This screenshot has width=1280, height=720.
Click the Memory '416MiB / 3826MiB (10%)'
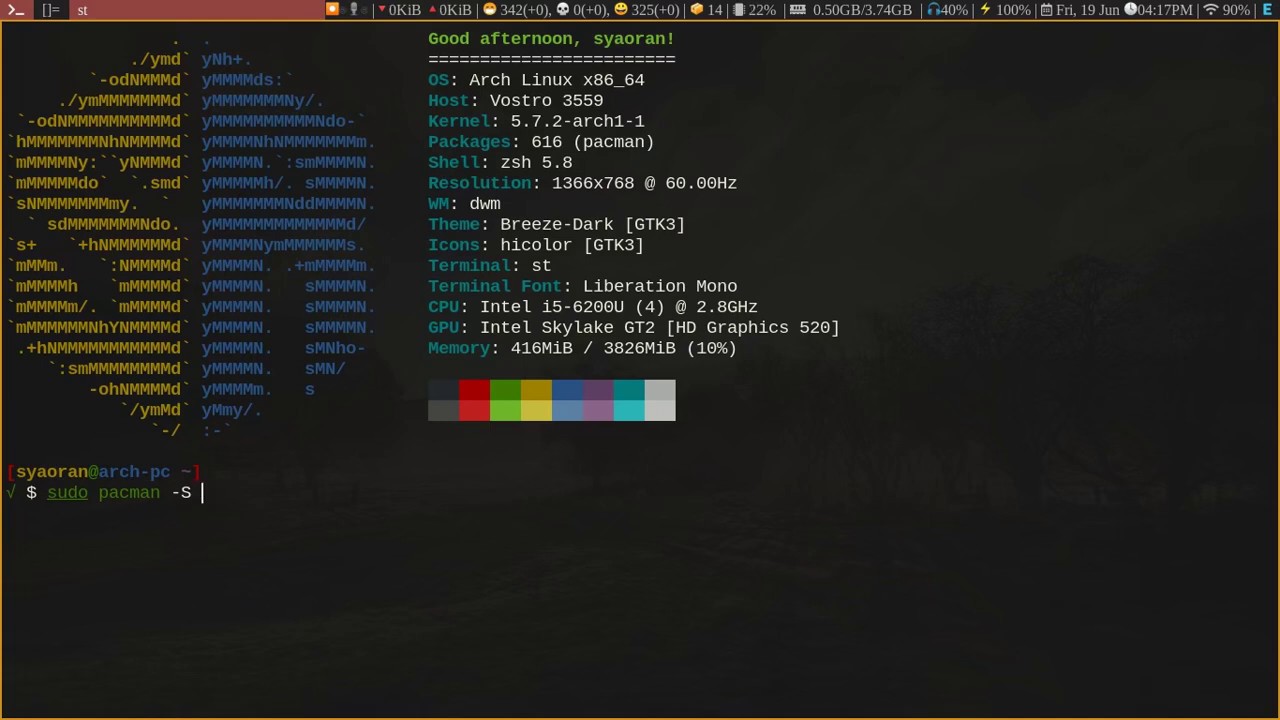click(623, 348)
